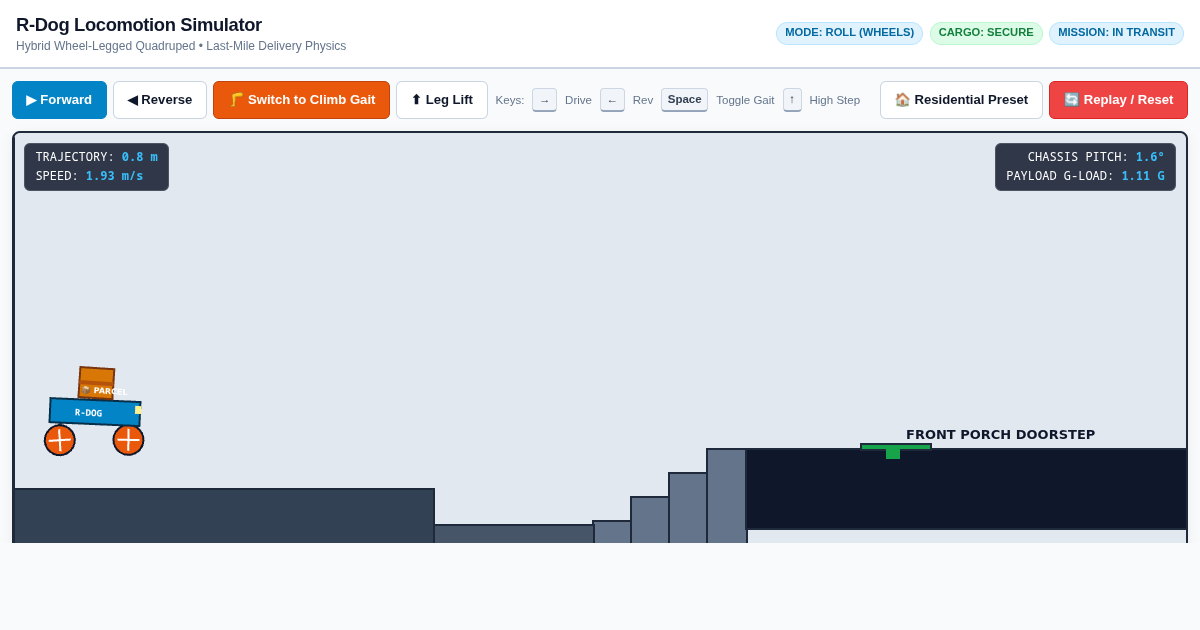This screenshot has width=1200, height=630.
Task: Click the Chassis Pitch and G-Load panel
Action: pos(1085,167)
